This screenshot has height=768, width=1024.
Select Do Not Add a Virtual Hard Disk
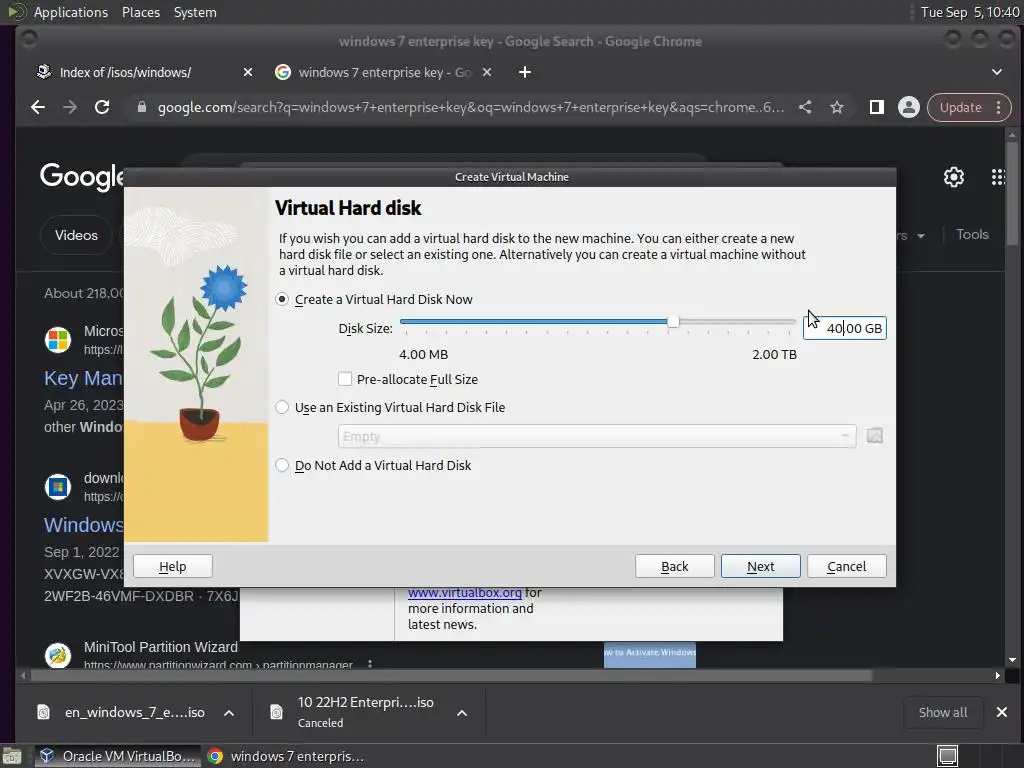tap(281, 465)
